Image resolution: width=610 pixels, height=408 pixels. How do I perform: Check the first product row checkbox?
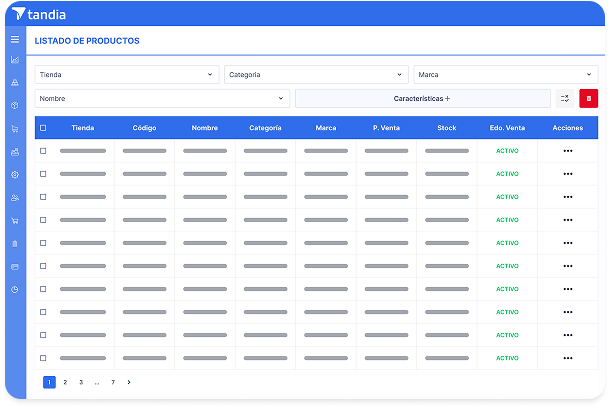click(43, 151)
